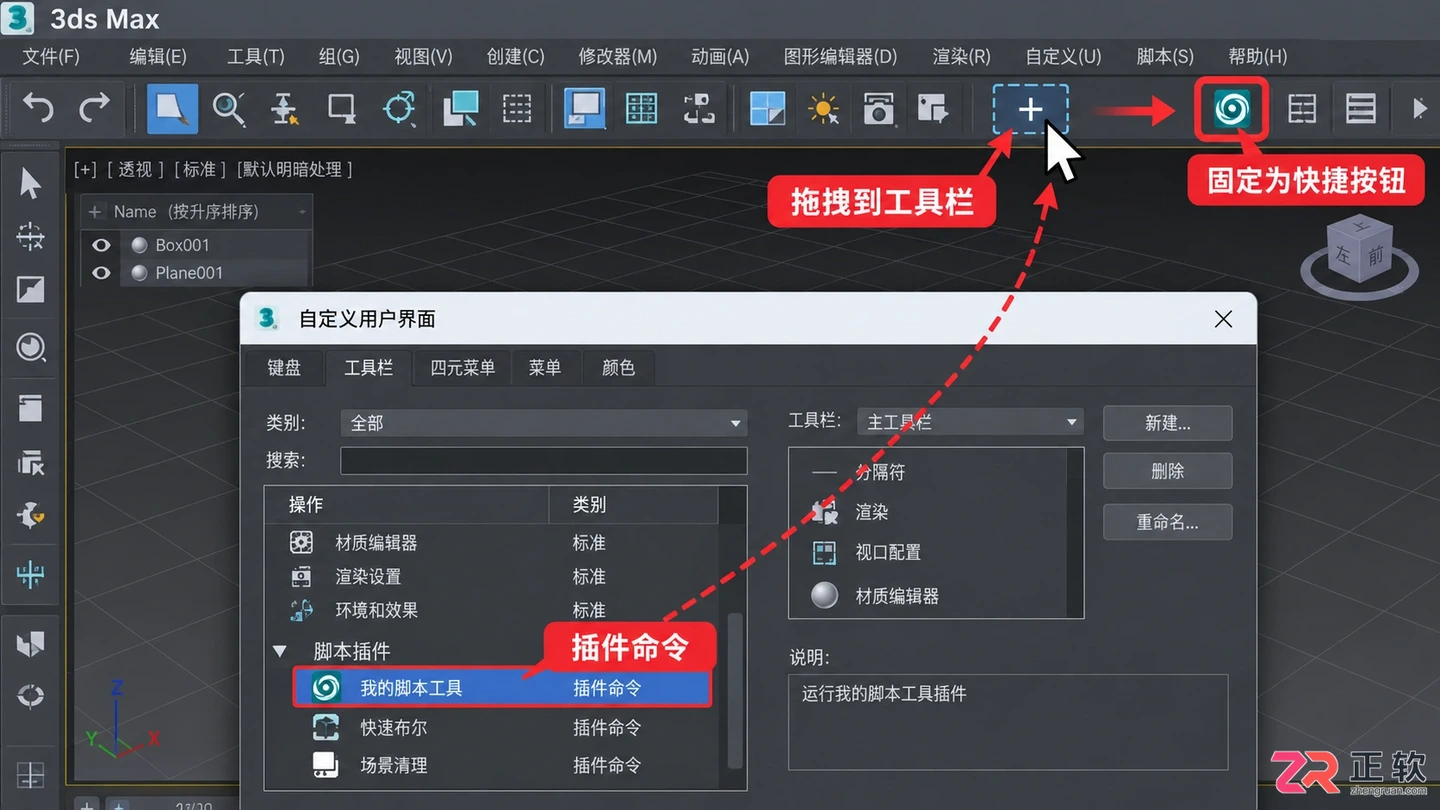Click the sun lighting icon in toolbar

[823, 108]
